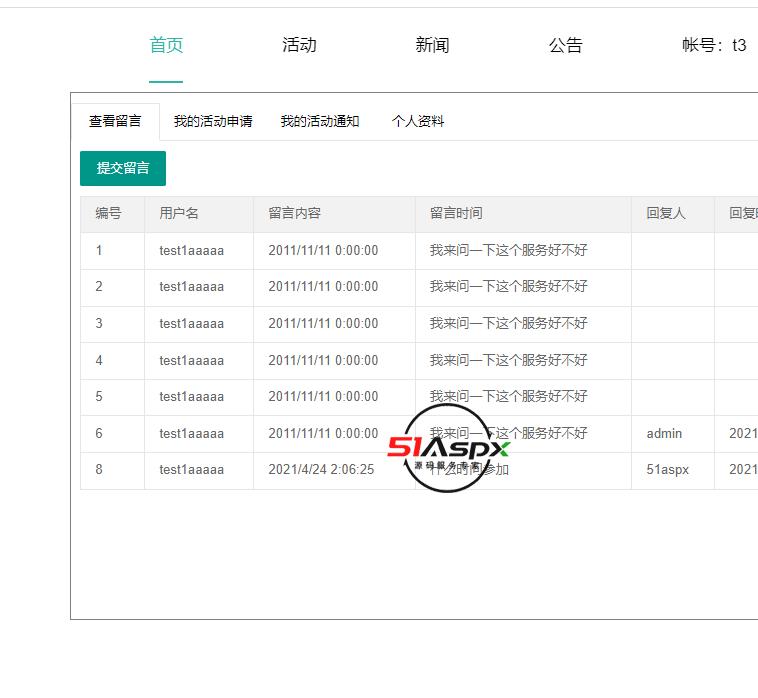
Task: Click test1aaaaa username in row 3
Action: (191, 324)
